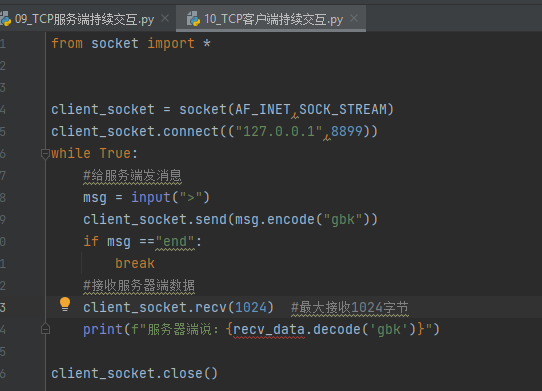
Task: Close the 10_TCP客户端持续交互.py tab
Action: (354, 18)
